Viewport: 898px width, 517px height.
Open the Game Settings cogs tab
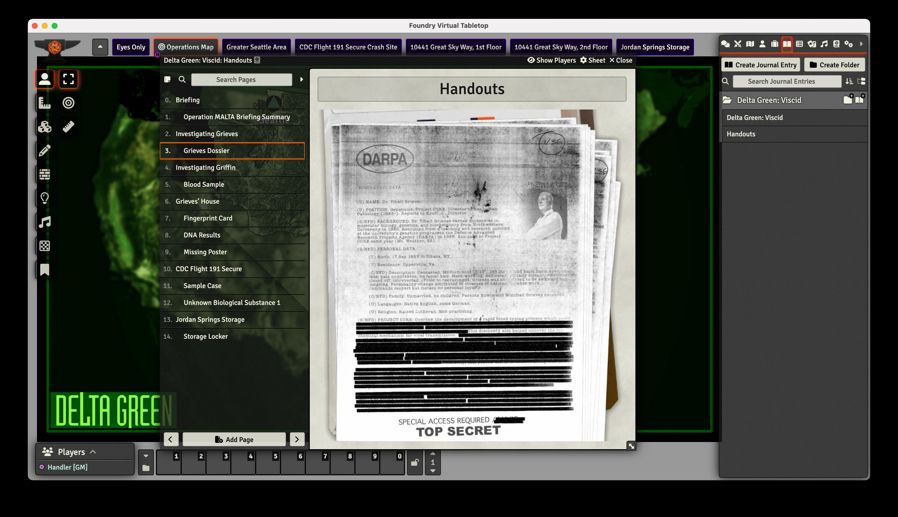(849, 44)
